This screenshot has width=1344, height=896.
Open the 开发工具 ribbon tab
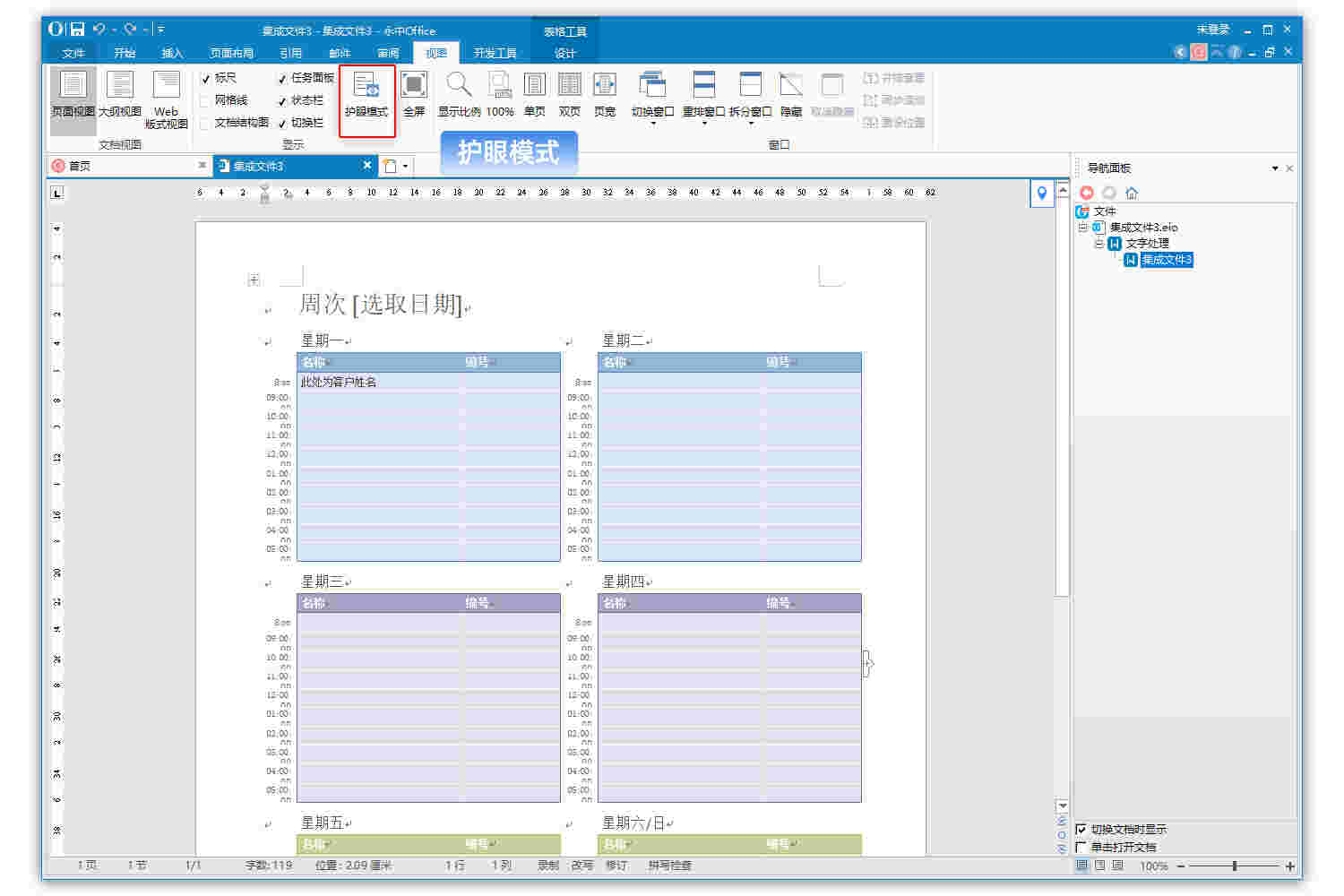495,52
